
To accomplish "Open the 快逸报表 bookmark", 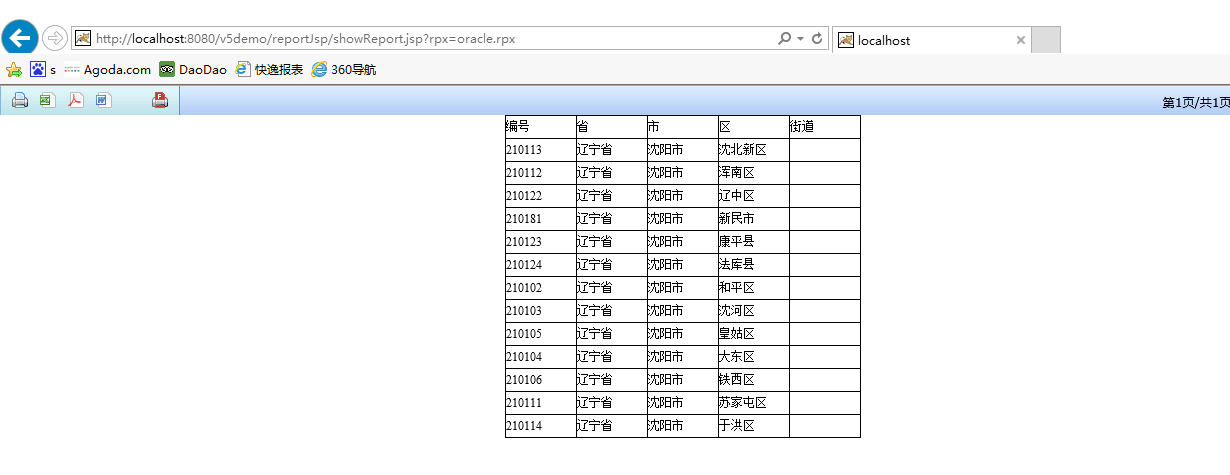I will point(269,70).
